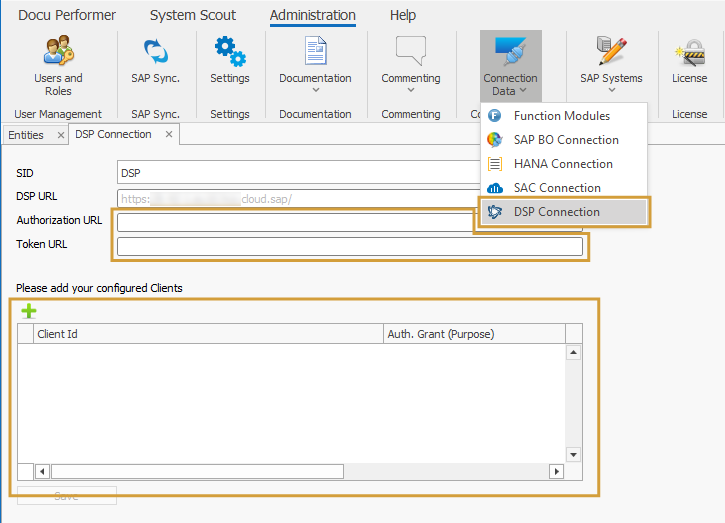Switch to the System Scout tab

(193, 15)
